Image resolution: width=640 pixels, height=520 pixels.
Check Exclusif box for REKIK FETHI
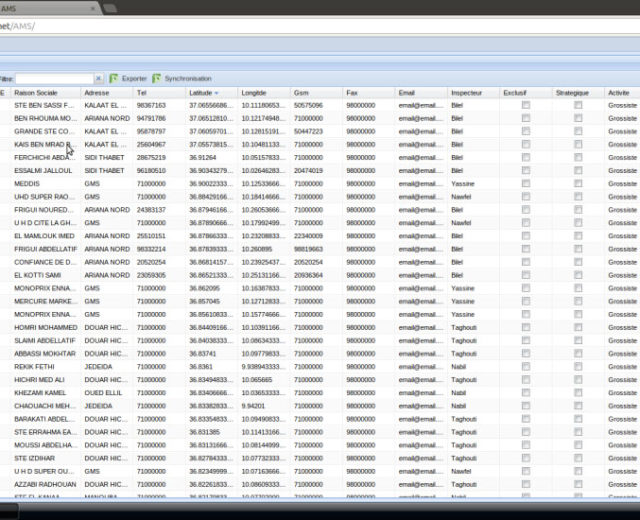click(525, 367)
